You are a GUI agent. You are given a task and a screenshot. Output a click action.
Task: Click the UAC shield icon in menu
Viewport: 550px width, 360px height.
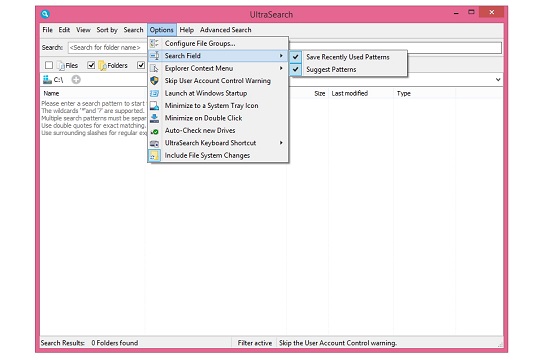click(x=154, y=81)
